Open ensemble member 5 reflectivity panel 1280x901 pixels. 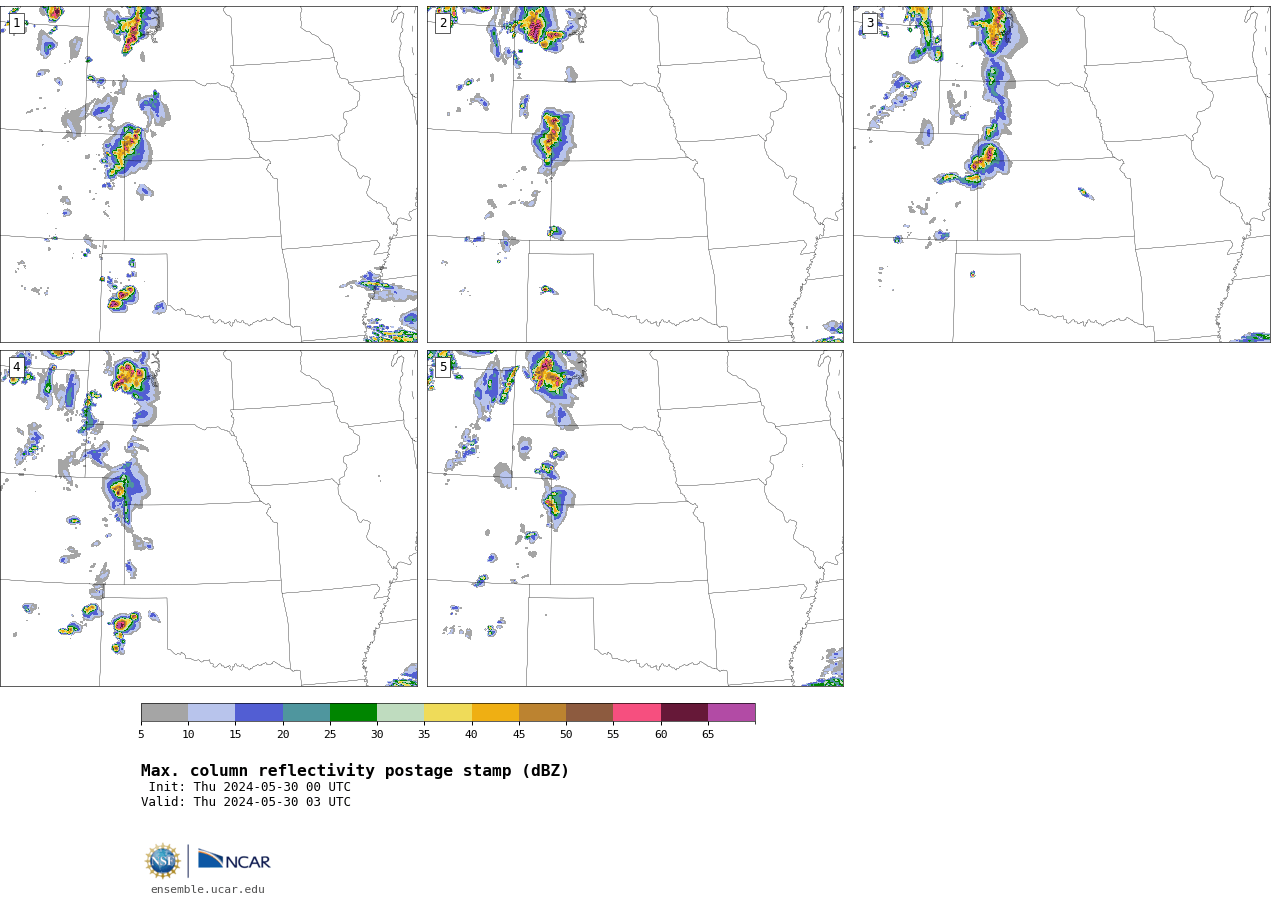coord(635,518)
